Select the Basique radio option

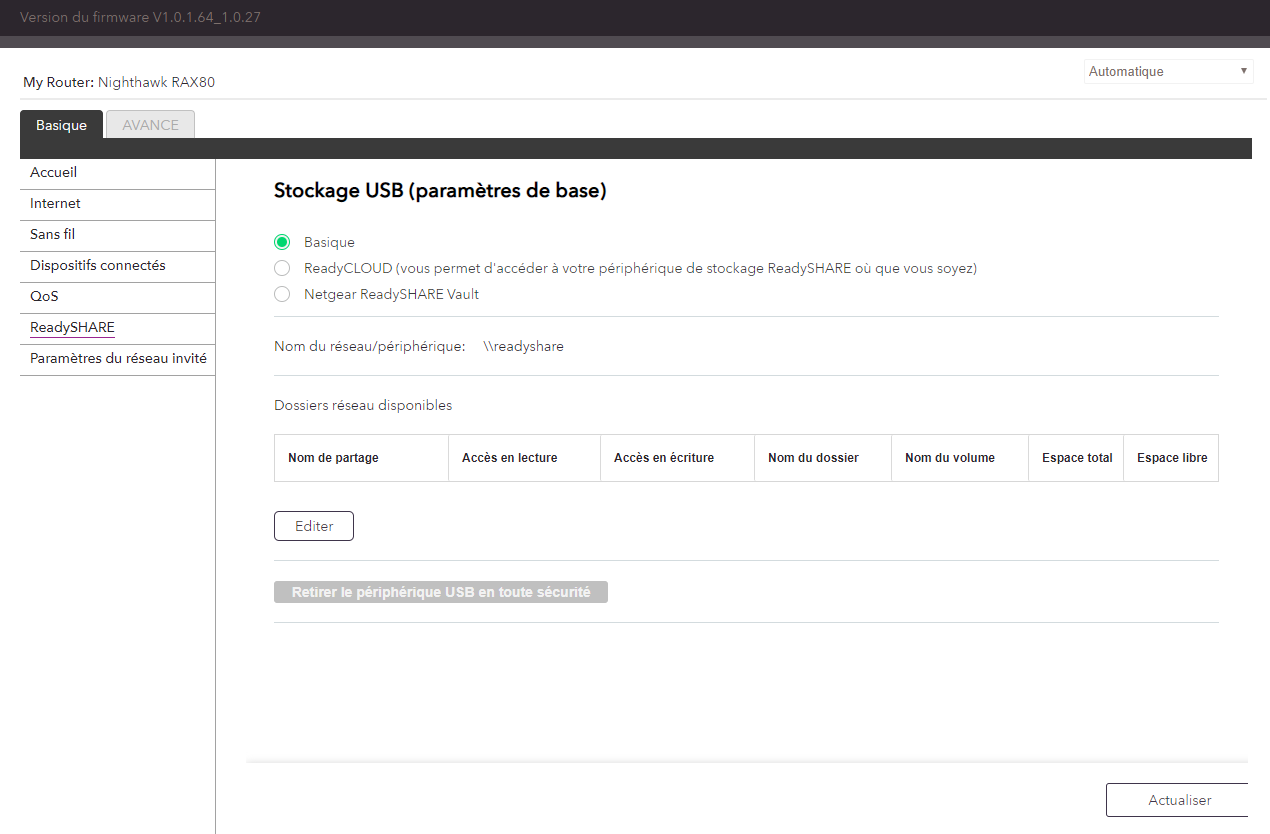coord(282,242)
